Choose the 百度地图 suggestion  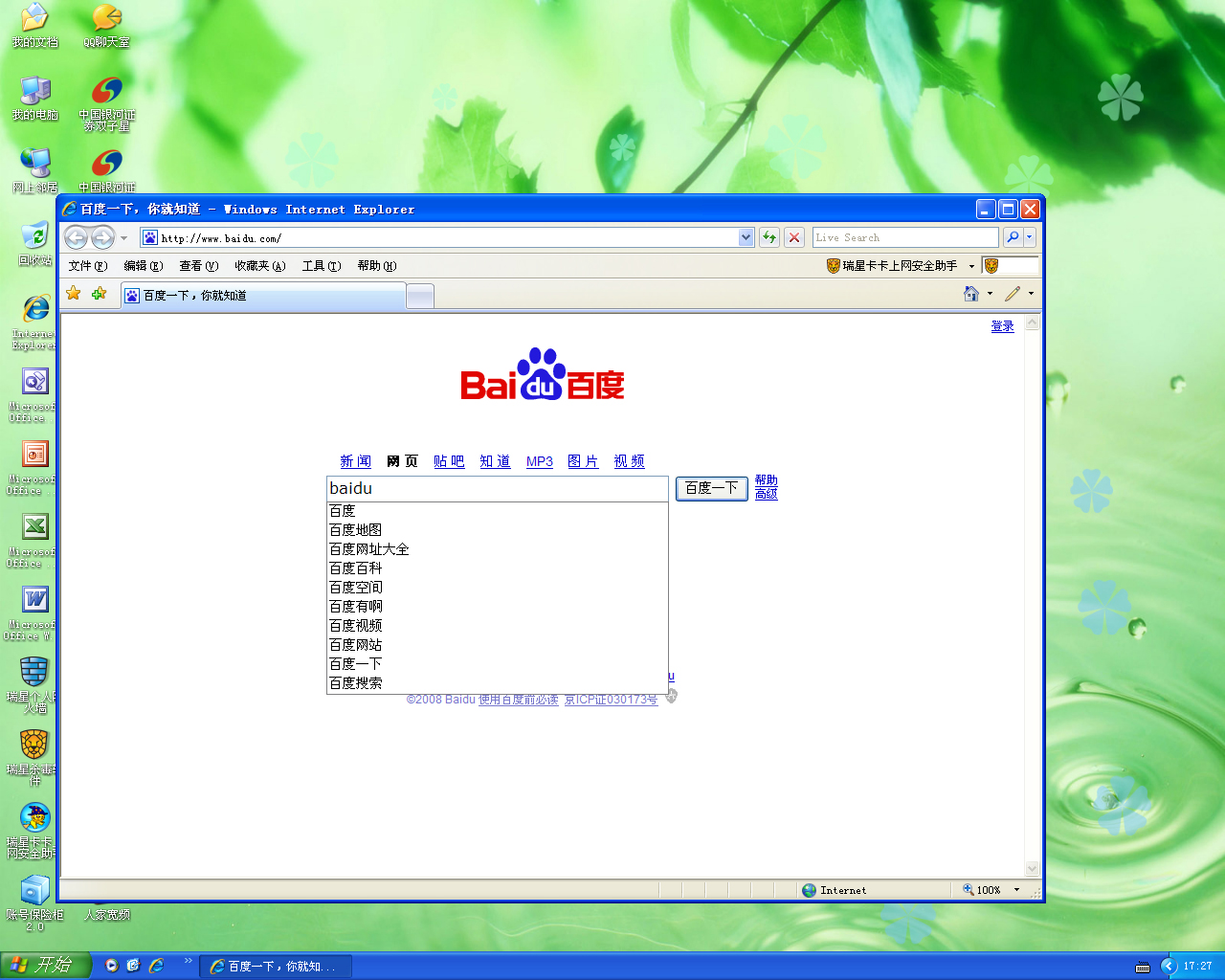pyautogui.click(x=498, y=530)
